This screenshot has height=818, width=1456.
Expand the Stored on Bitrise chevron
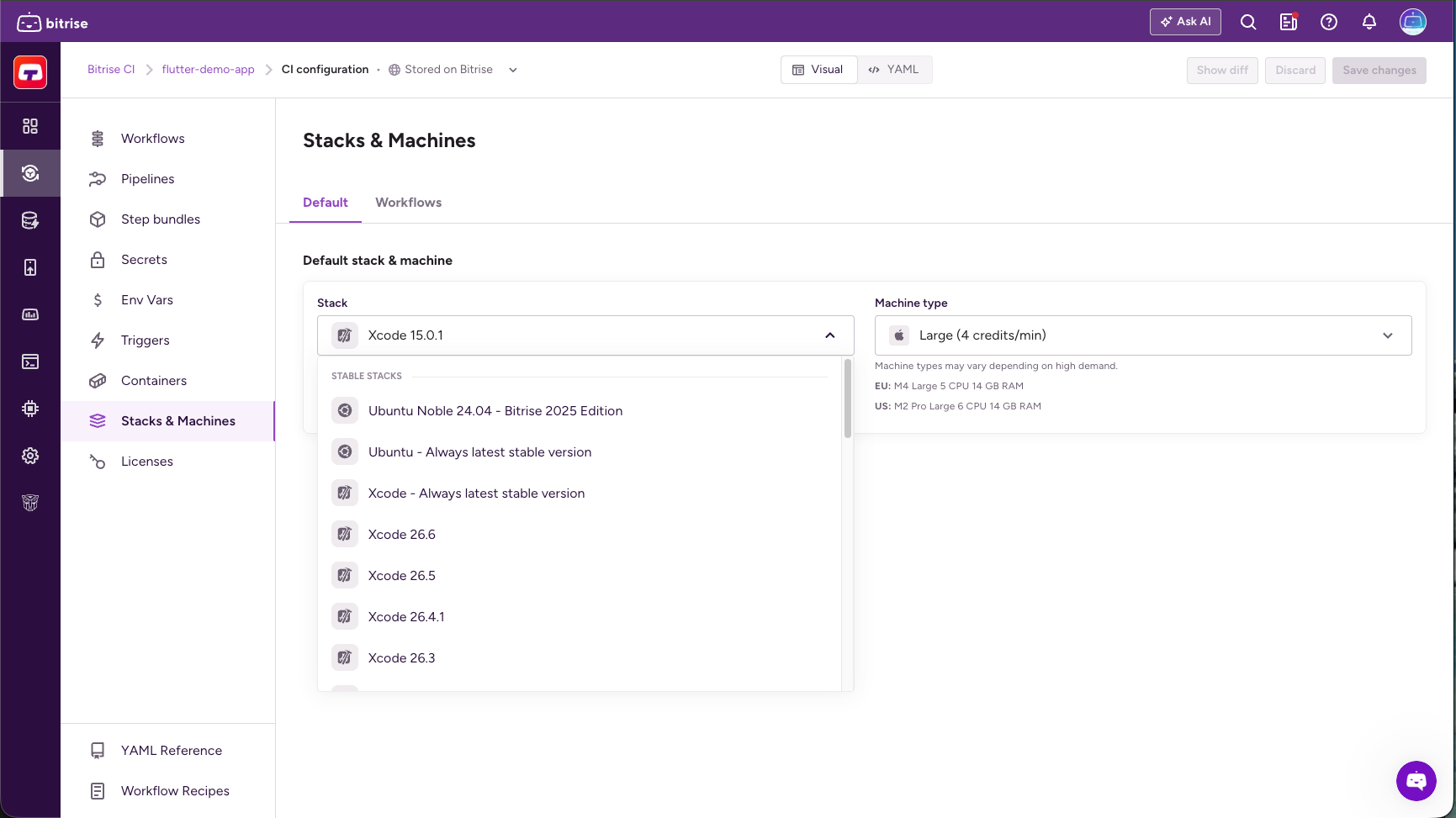click(x=513, y=70)
